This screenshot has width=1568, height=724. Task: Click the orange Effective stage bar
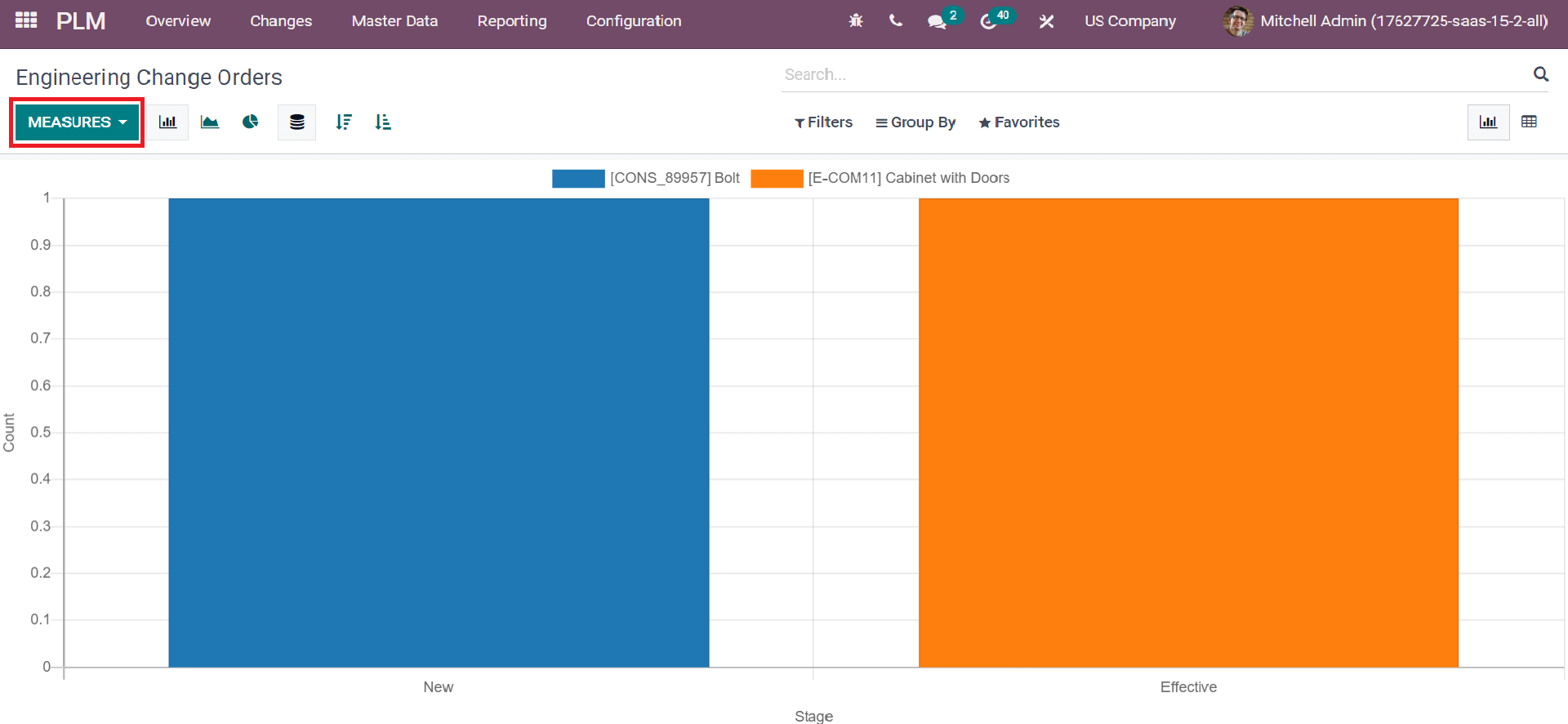[x=1188, y=433]
